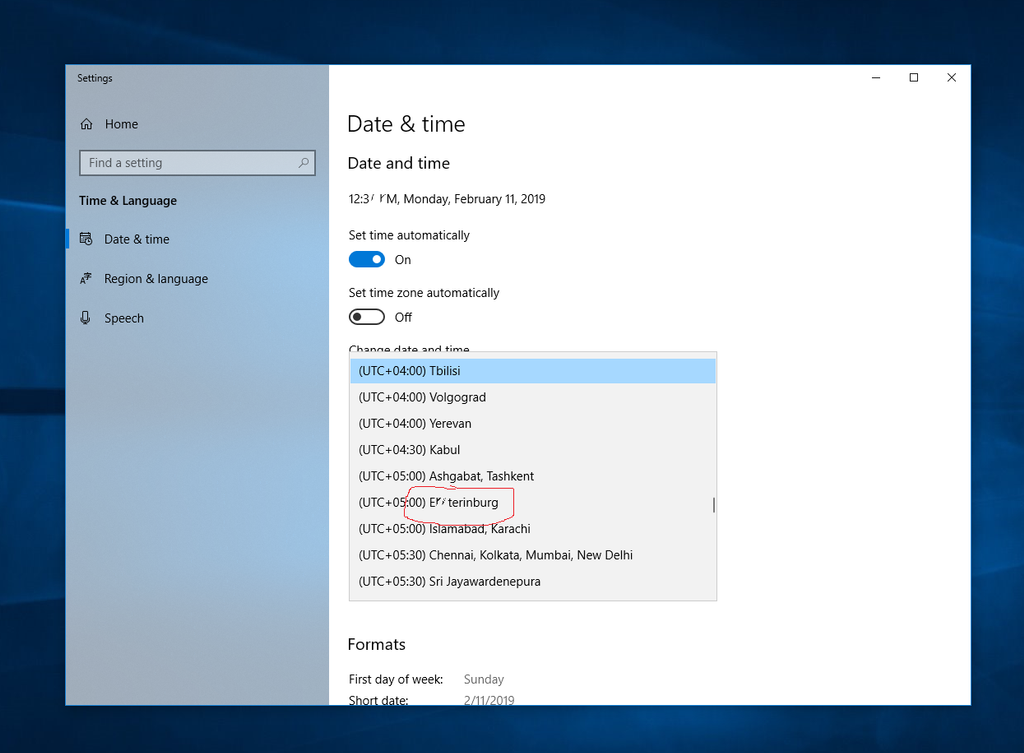Pick (UTC+04:00) Yerevan time zone
The height and width of the screenshot is (753, 1024).
532,424
